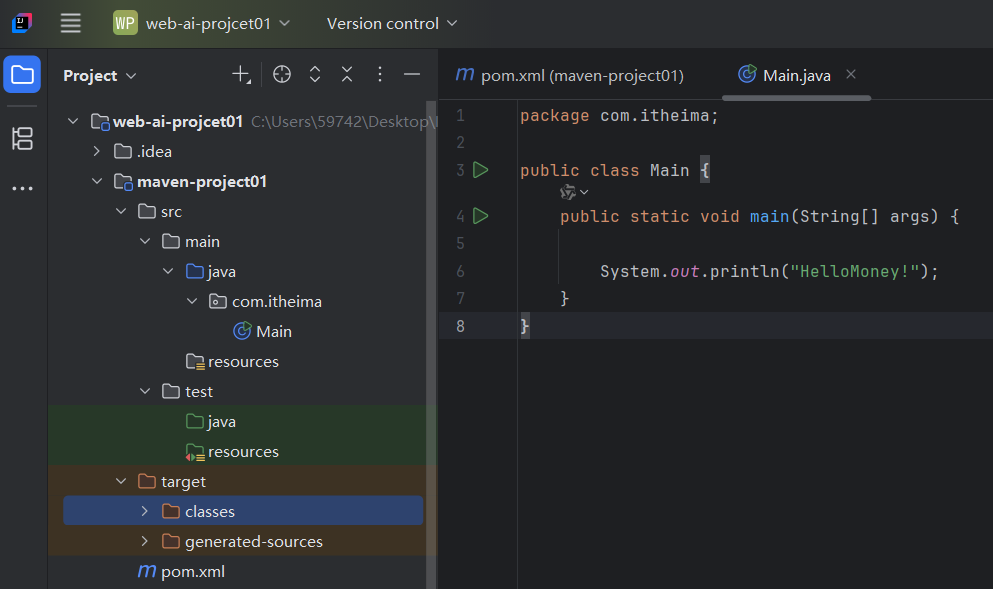The image size is (993, 589).
Task: Click the WP project badge icon
Action: 125,23
